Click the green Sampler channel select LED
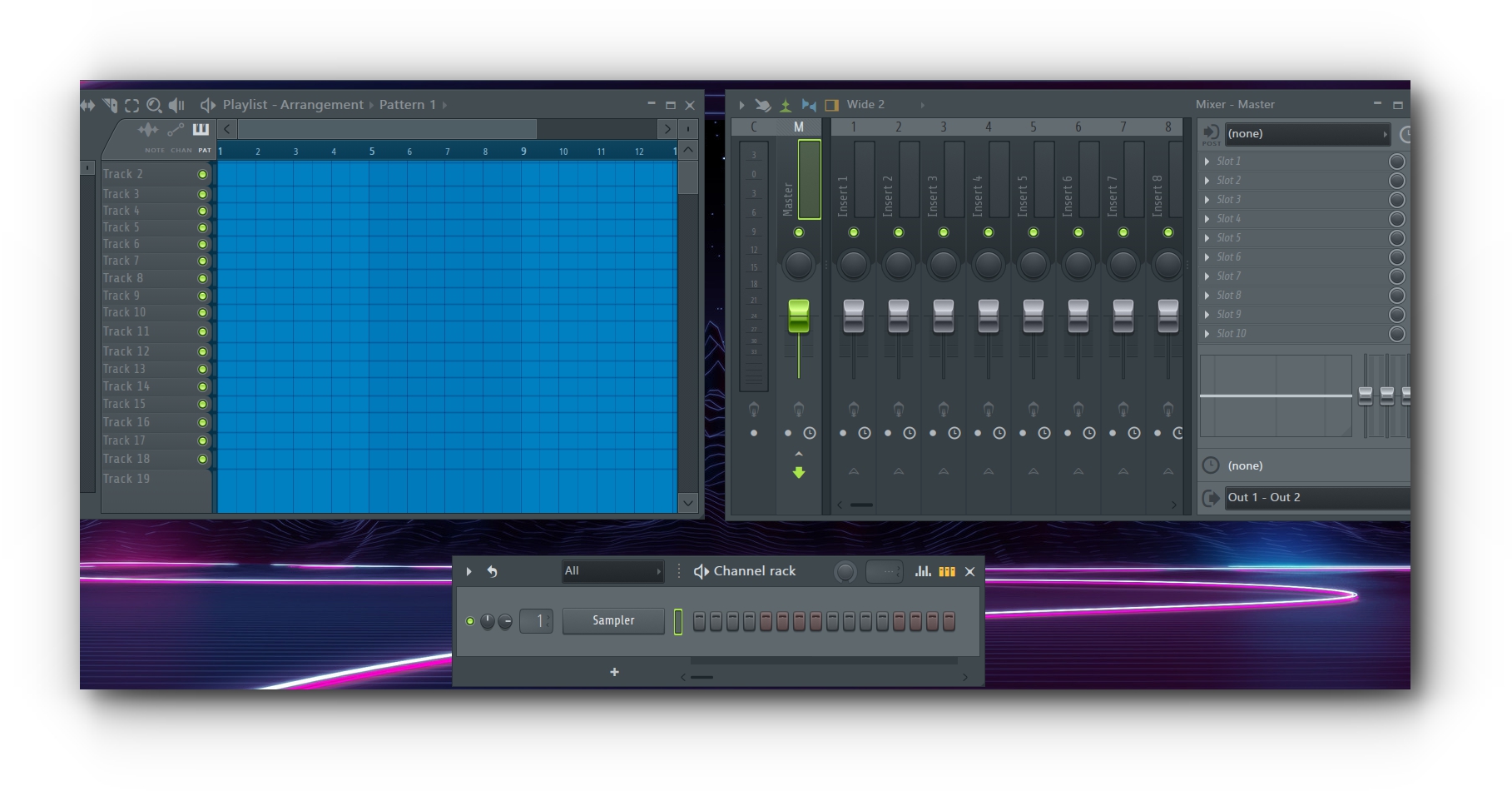The image size is (1512, 791). click(x=678, y=622)
